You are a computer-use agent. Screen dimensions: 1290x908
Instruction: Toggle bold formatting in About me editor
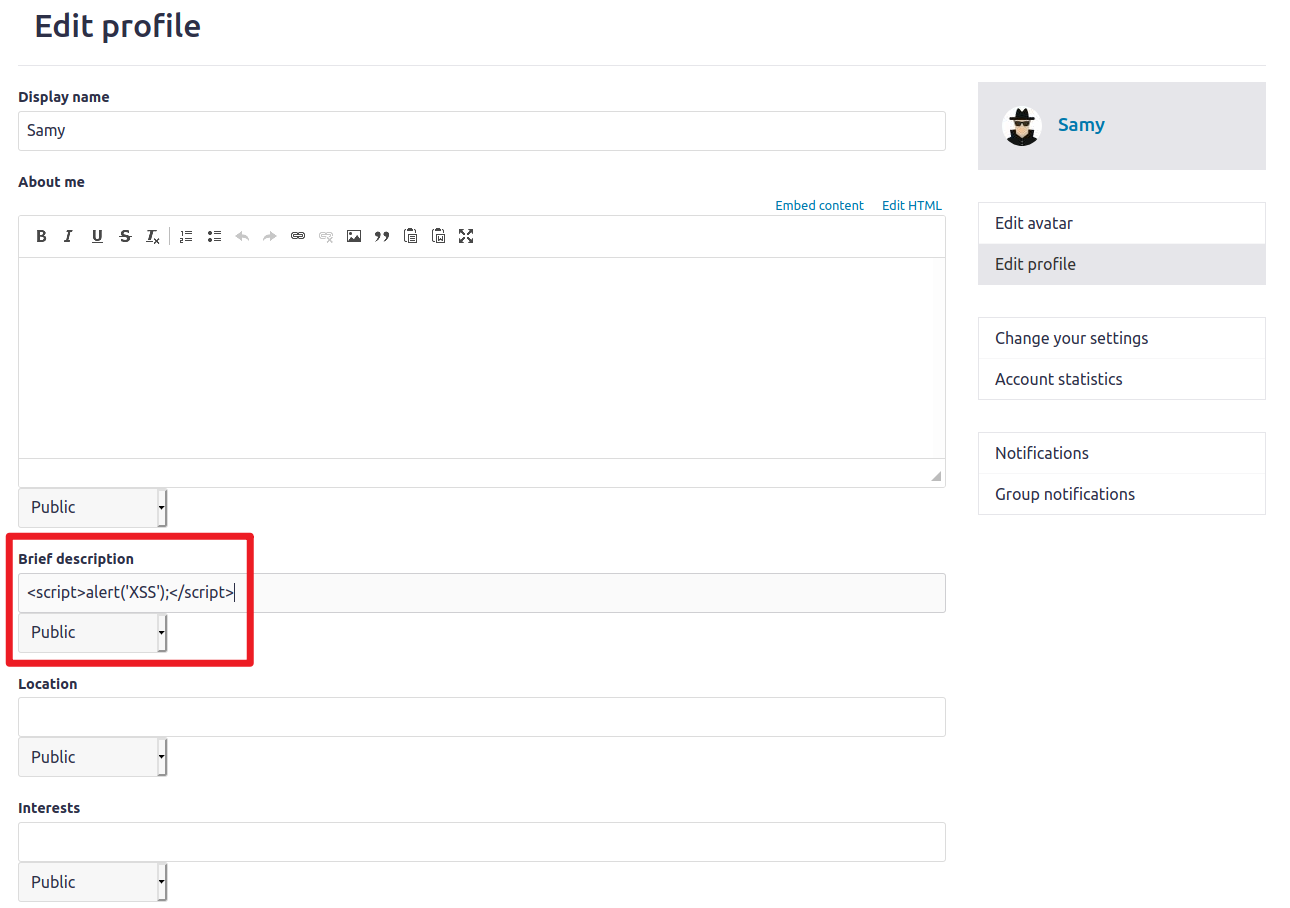coord(41,236)
